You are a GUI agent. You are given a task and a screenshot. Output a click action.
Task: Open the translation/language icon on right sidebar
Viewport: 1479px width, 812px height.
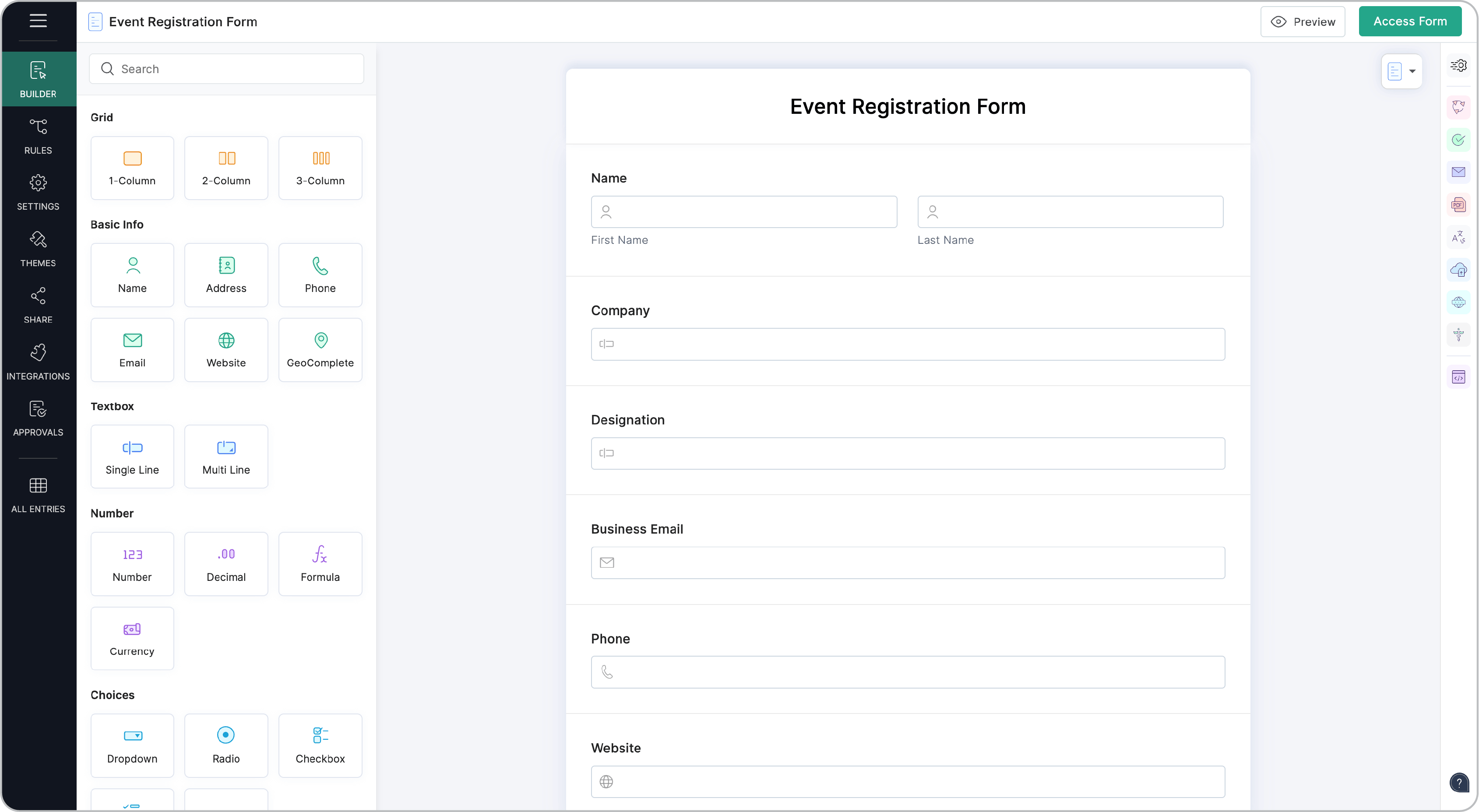point(1459,236)
